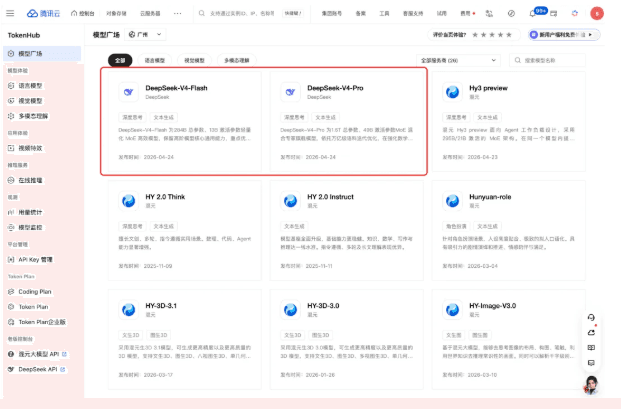This screenshot has width=621, height=409.
Task: Open the 全部服务商 provider dropdown
Action: point(458,60)
